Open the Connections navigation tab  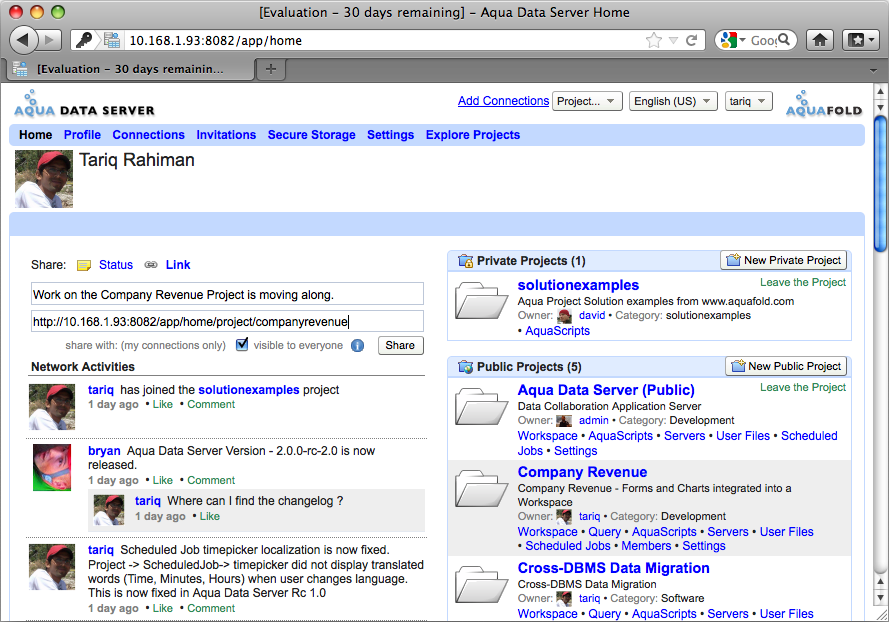click(149, 135)
